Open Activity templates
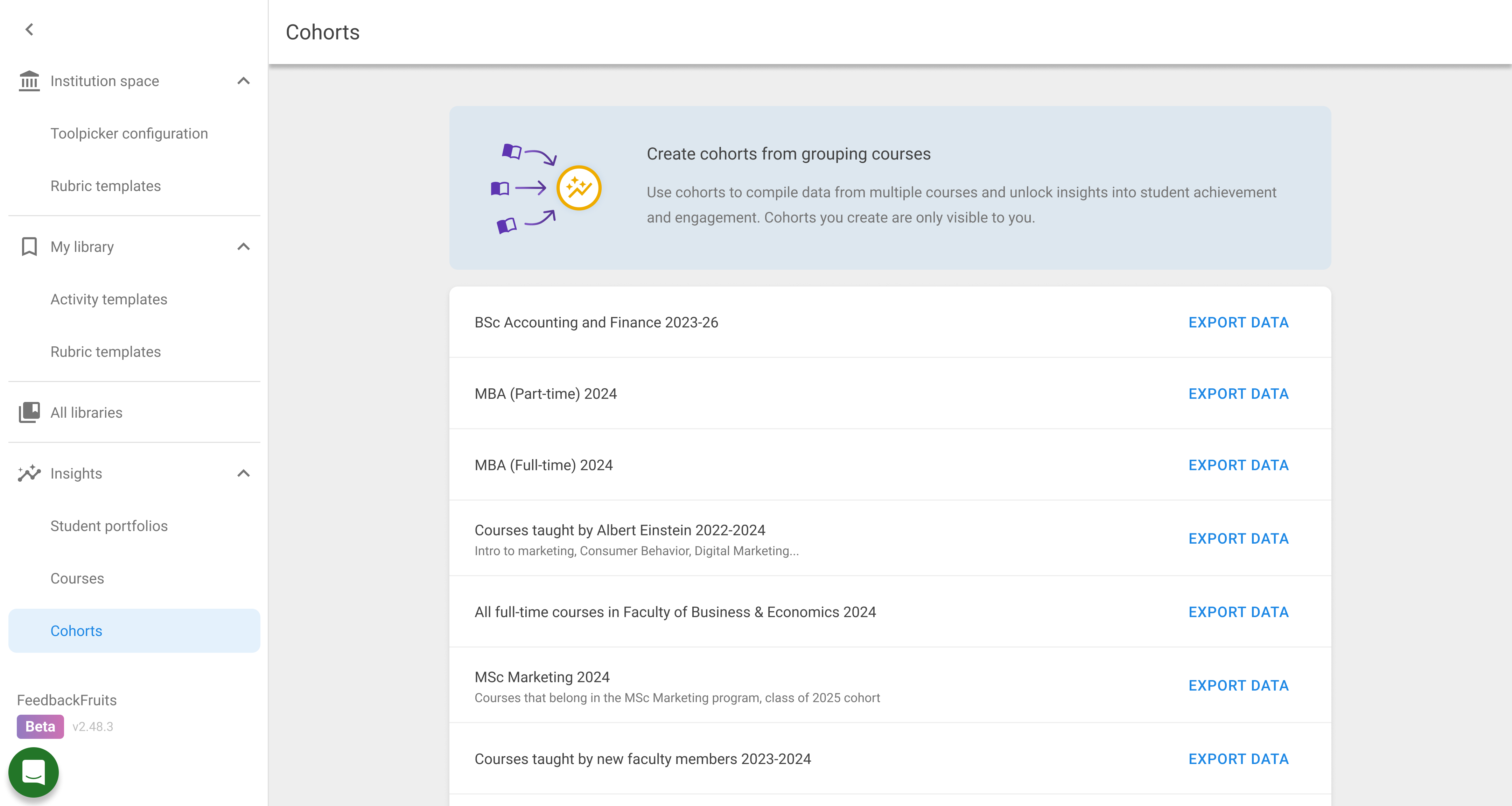Image resolution: width=1512 pixels, height=806 pixels. tap(134, 299)
